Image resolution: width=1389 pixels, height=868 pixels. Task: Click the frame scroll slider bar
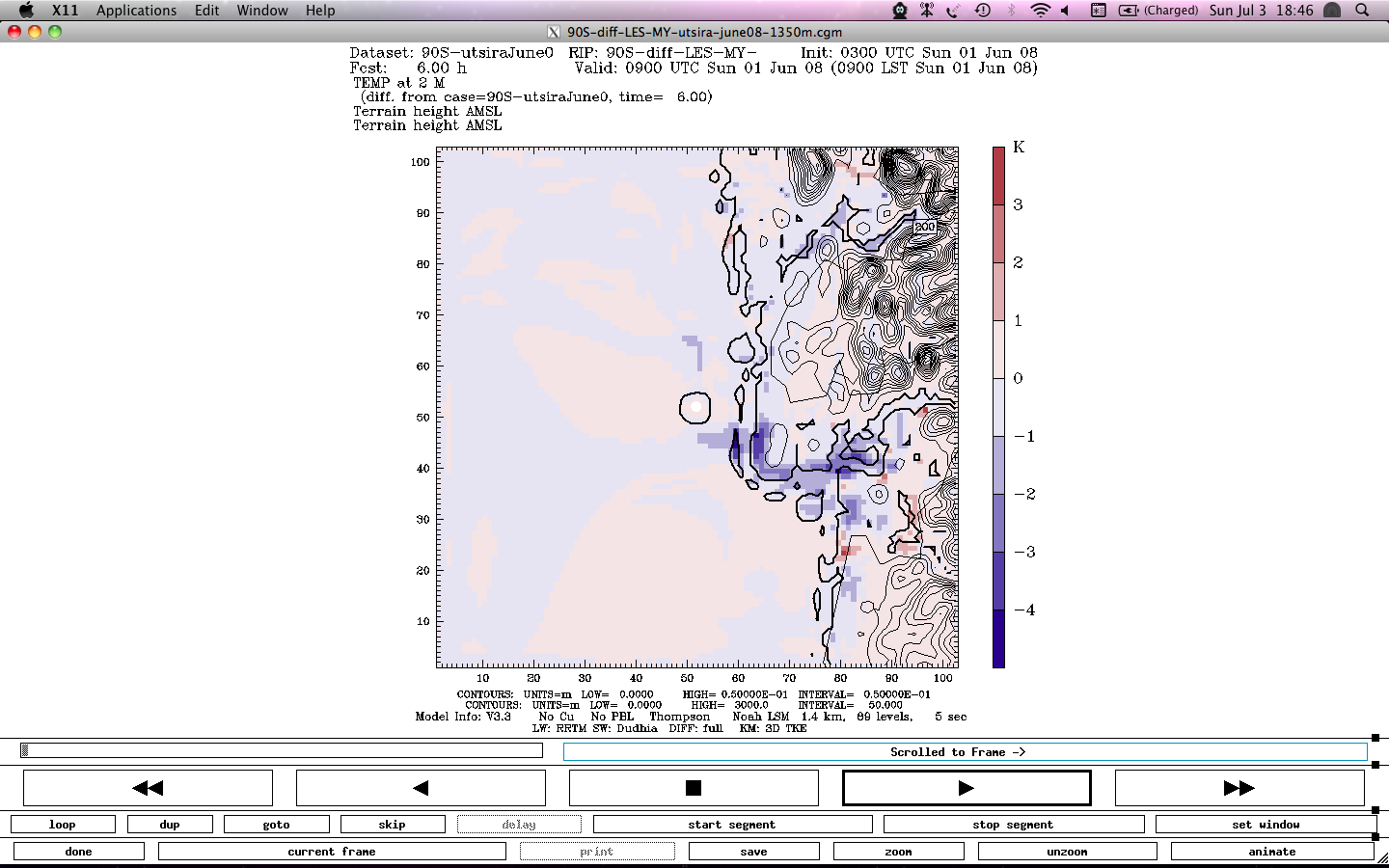pyautogui.click(x=282, y=750)
